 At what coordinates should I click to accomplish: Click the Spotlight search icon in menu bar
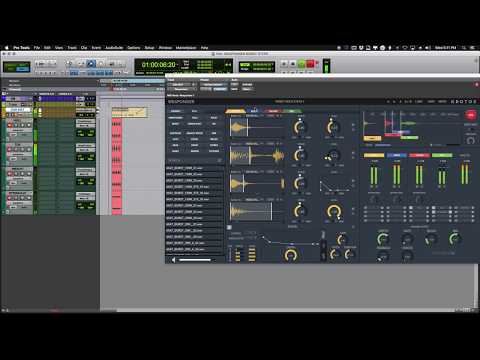tap(464, 48)
